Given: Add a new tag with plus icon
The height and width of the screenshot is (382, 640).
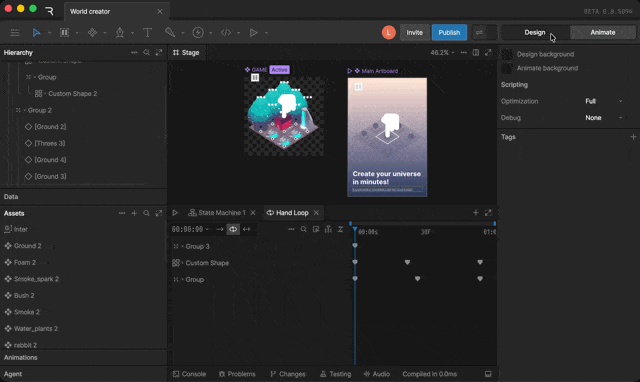Looking at the screenshot, I should pos(633,137).
